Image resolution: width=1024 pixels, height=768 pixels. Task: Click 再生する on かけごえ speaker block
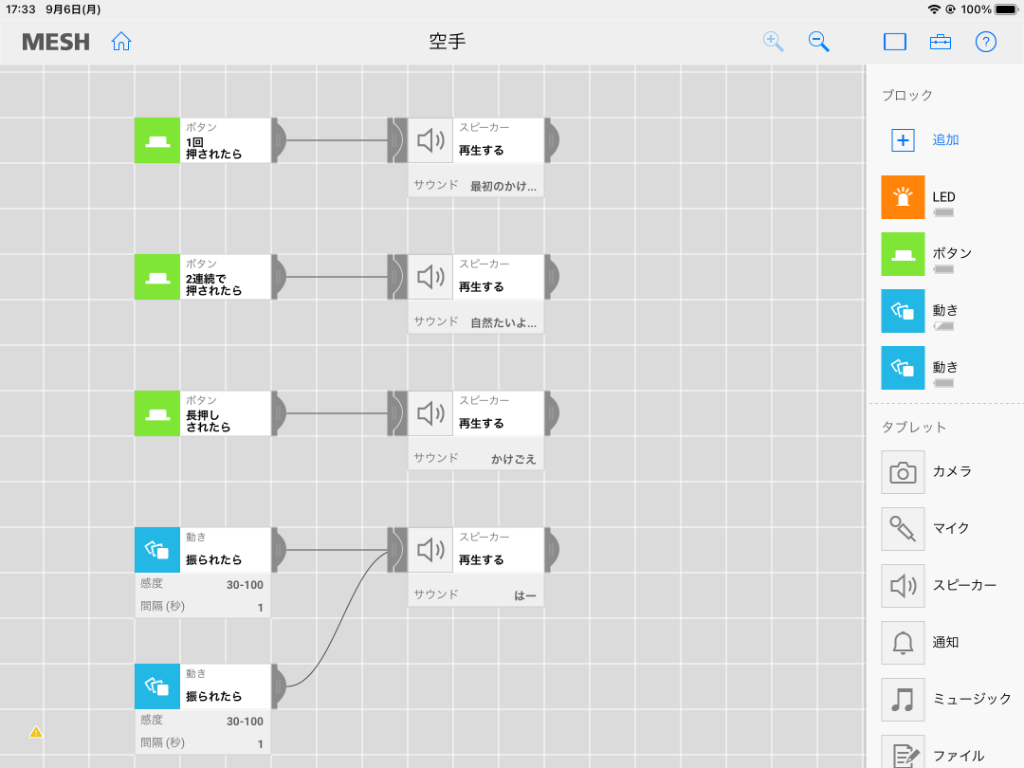(481, 423)
